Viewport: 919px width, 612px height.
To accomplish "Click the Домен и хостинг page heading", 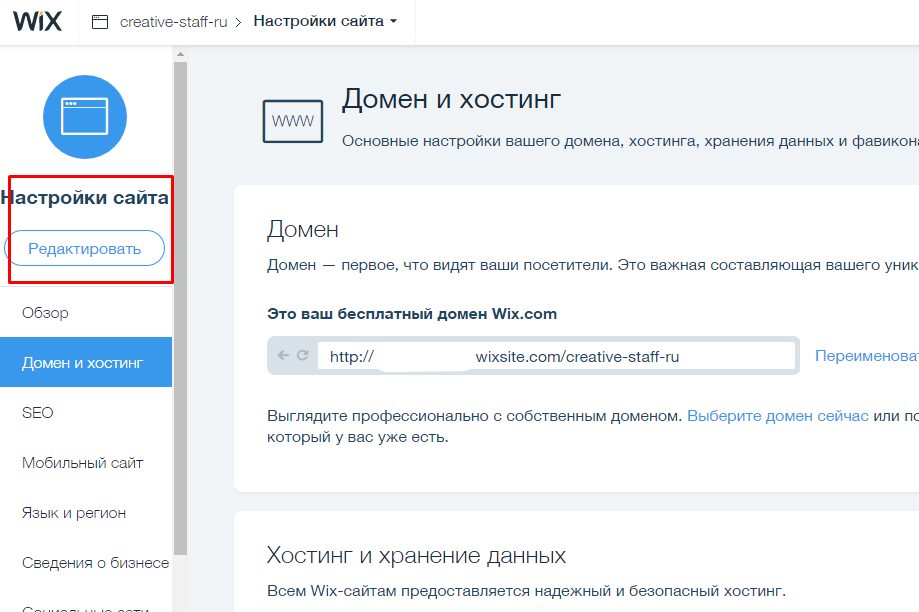I will click(x=451, y=99).
